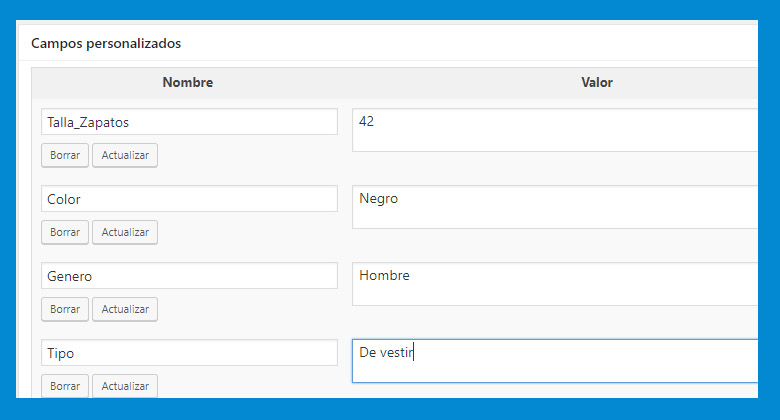780x420 pixels.
Task: Edit the value field containing Negro
Action: click(555, 207)
